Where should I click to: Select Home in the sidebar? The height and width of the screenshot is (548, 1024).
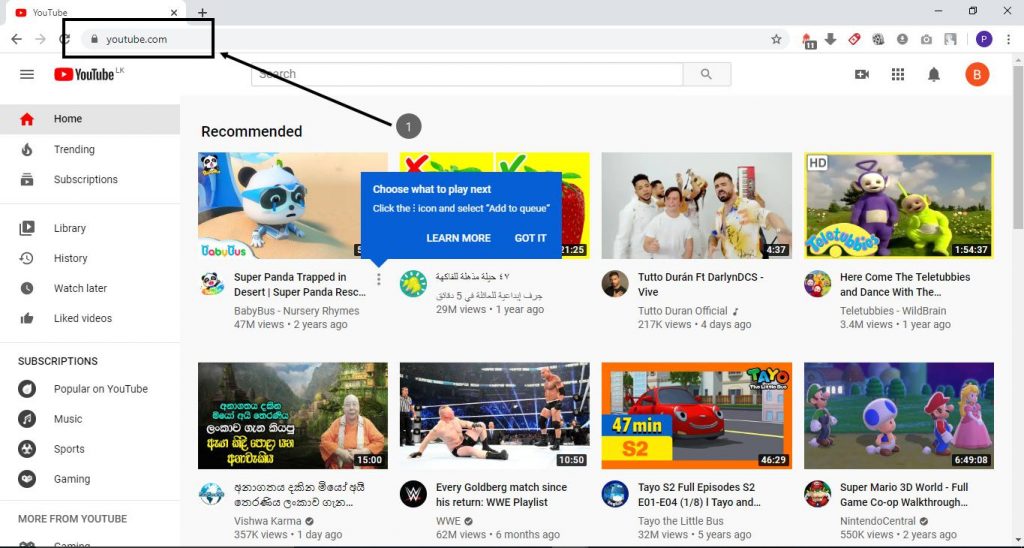click(89, 119)
